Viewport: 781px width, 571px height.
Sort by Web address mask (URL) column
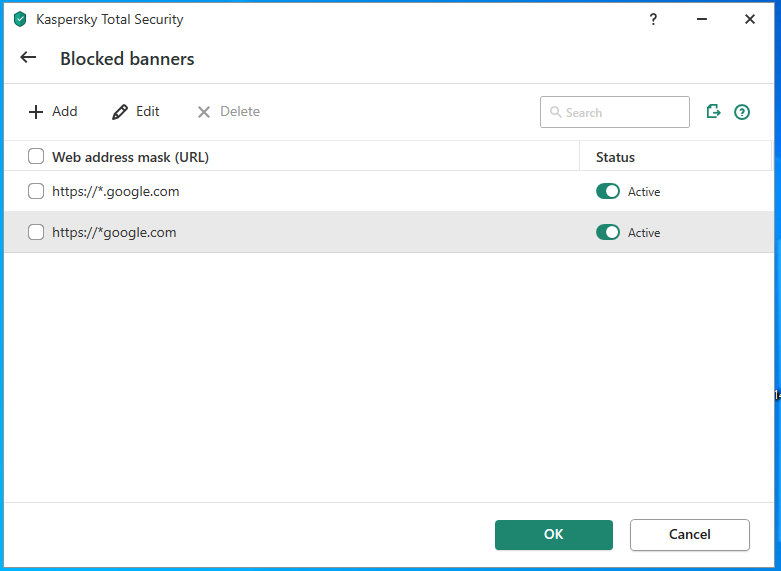130,157
